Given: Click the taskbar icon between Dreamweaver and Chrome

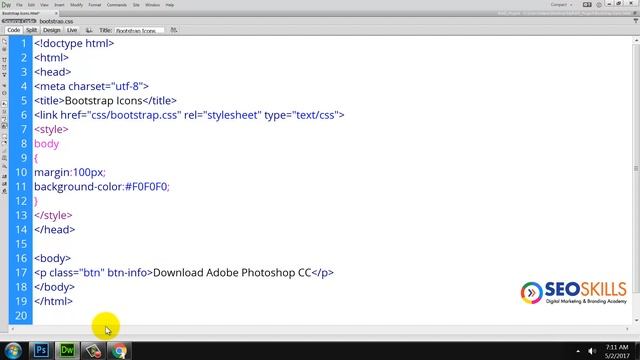Looking at the screenshot, I should click(93, 351).
